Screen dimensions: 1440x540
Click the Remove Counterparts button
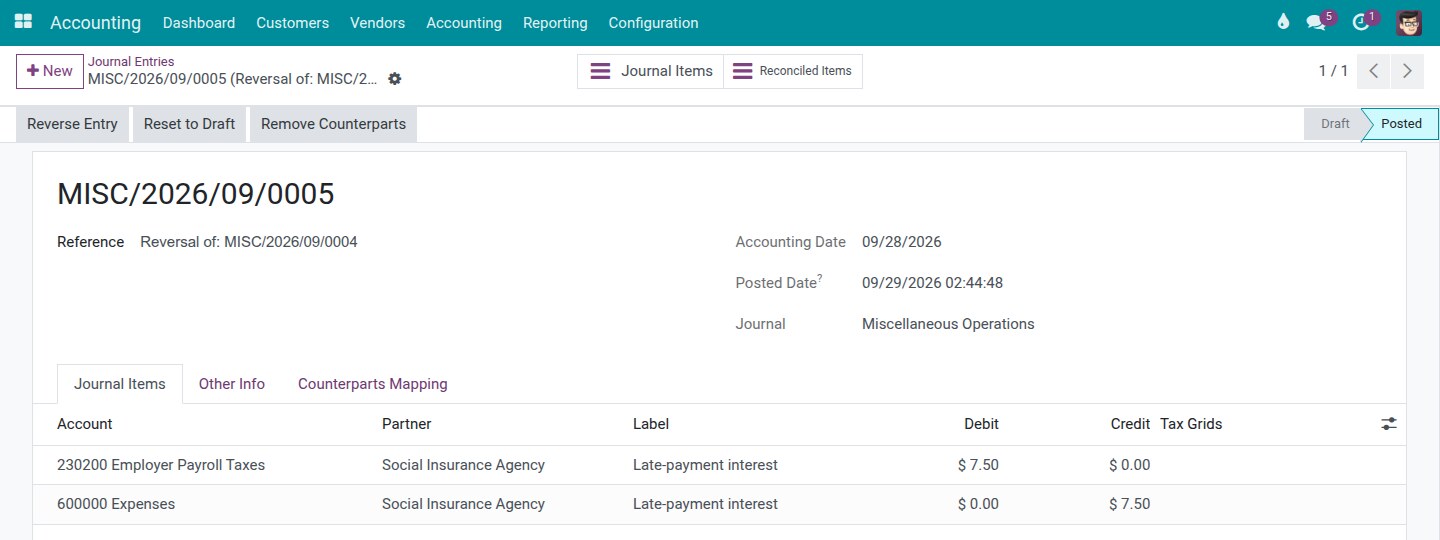[333, 124]
